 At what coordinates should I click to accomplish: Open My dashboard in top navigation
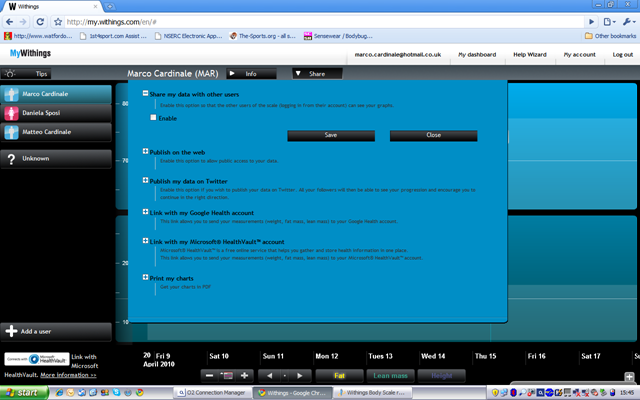point(477,55)
